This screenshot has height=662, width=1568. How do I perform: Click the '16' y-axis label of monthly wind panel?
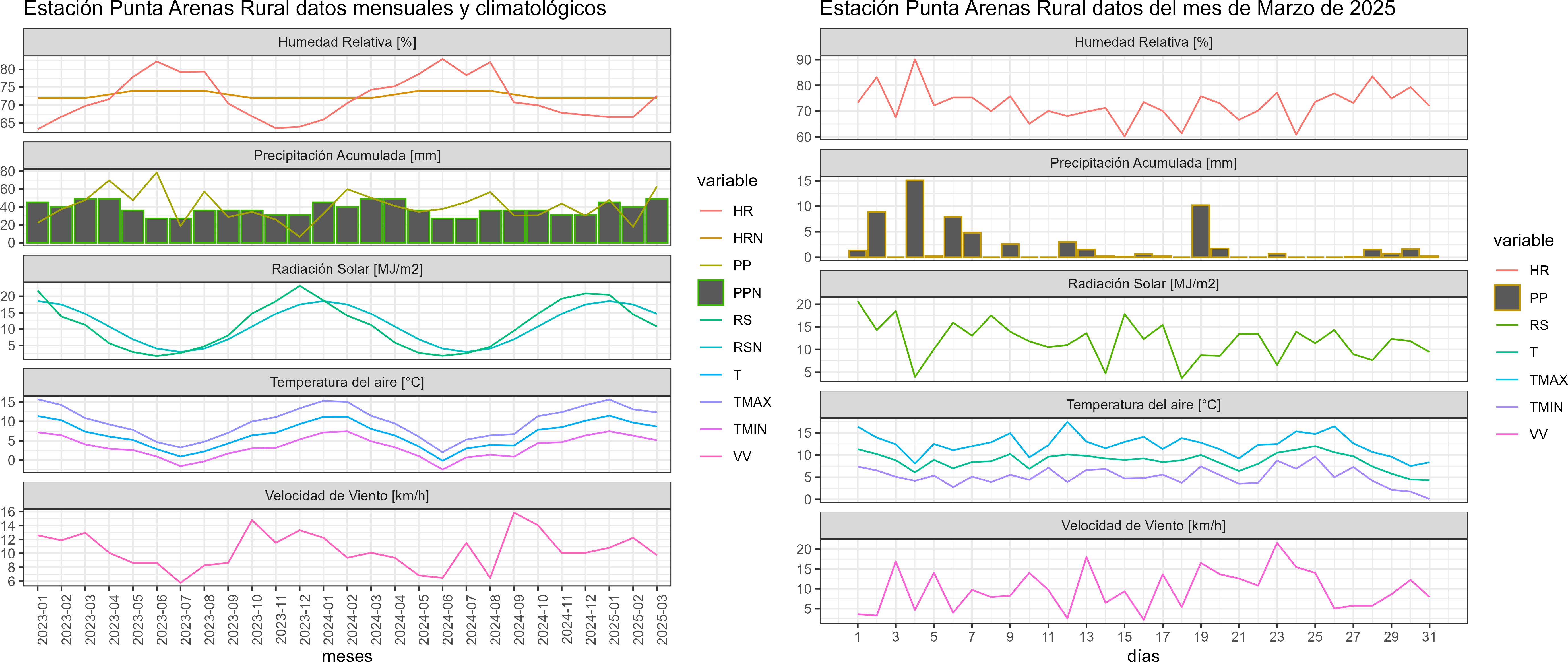click(8, 512)
